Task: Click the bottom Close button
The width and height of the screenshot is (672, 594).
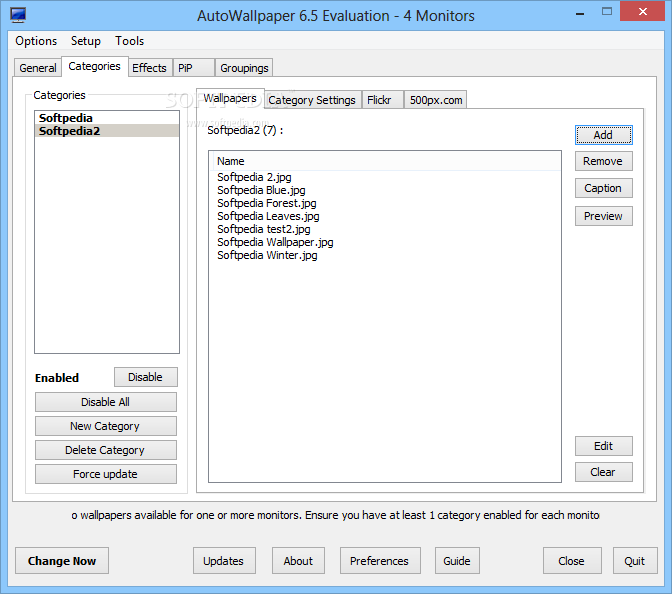Action: point(572,561)
